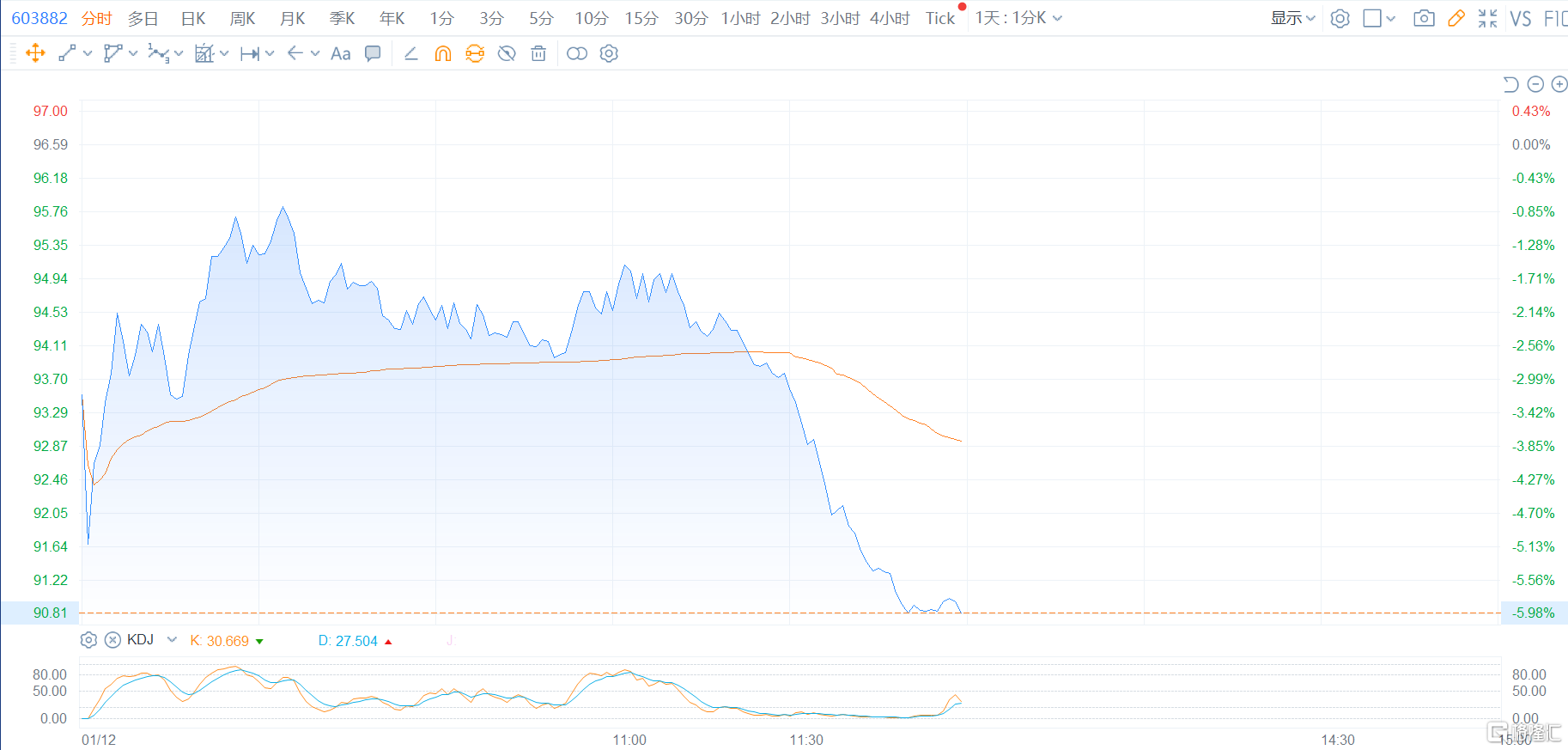Reset chart view with undo arrow
The image size is (1568, 750).
pos(1511,84)
